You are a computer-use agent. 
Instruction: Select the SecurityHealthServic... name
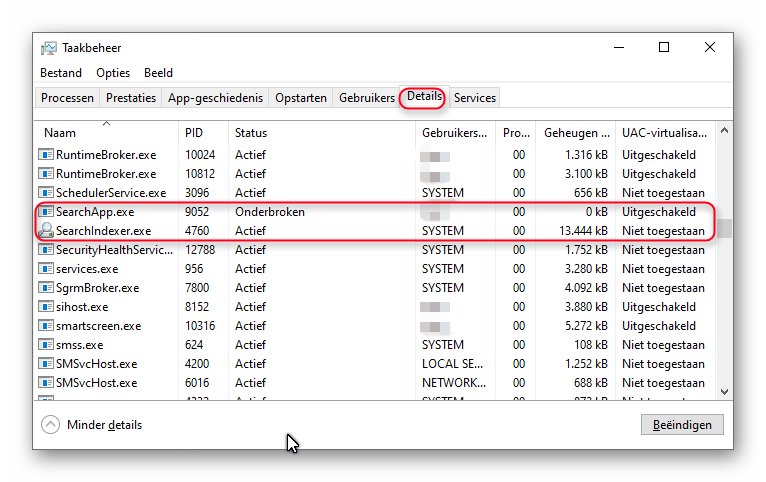114,250
